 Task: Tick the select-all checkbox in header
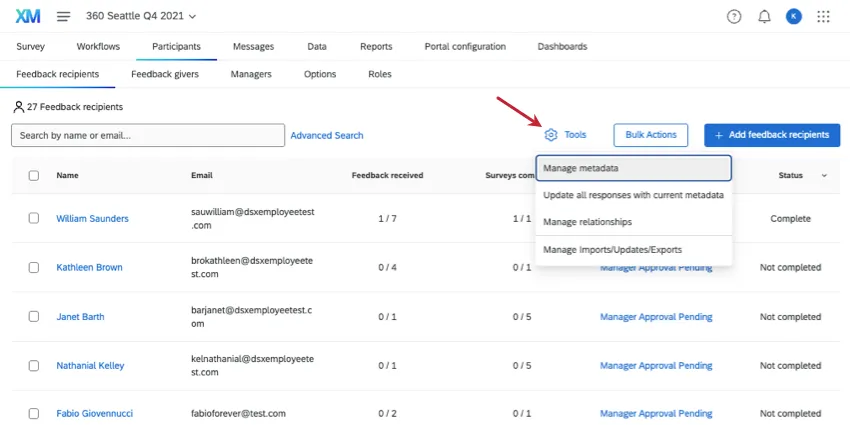point(34,176)
